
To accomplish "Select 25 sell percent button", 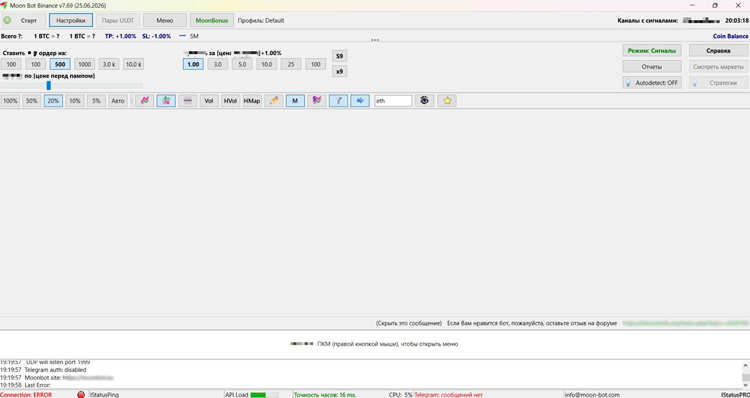I will (291, 64).
